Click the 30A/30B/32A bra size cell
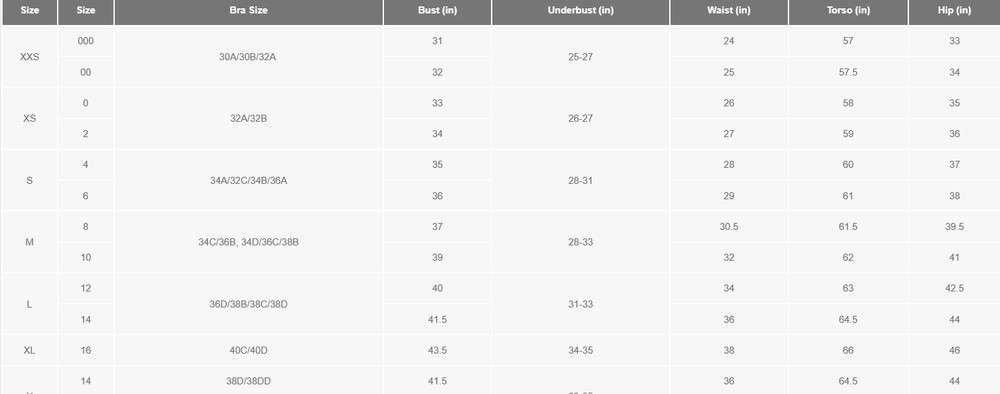This screenshot has height=394, width=1000. point(249,57)
